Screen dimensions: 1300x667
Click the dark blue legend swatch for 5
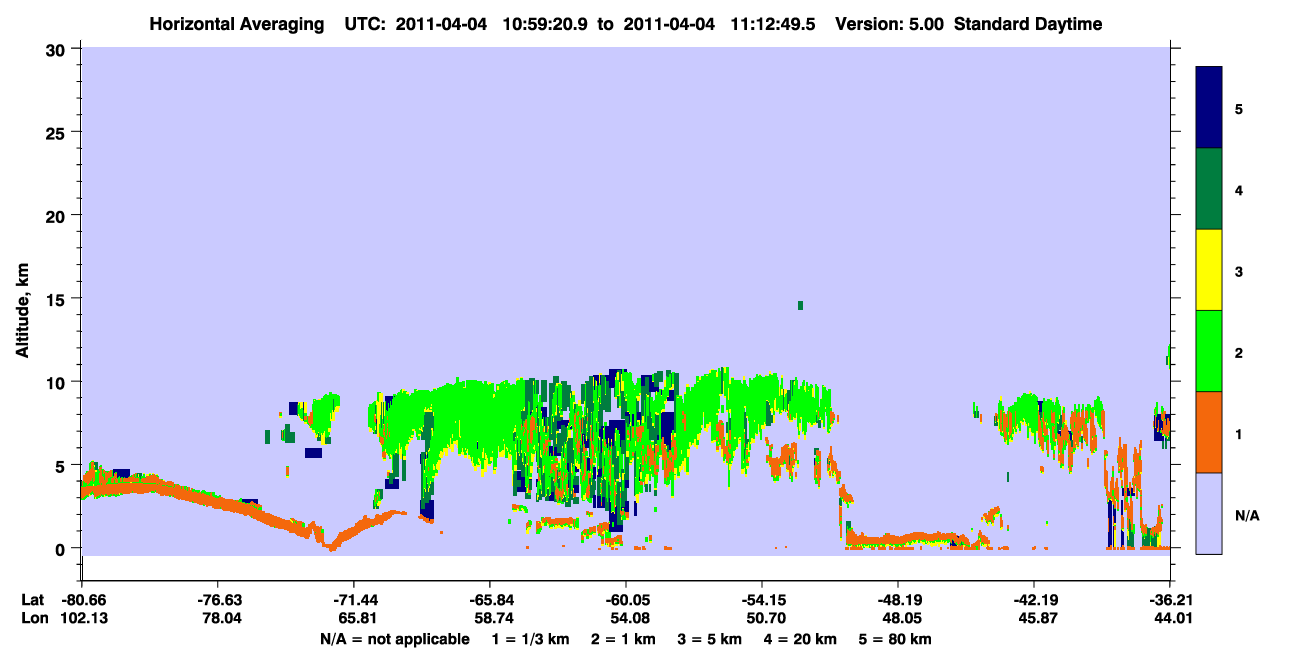[1209, 108]
